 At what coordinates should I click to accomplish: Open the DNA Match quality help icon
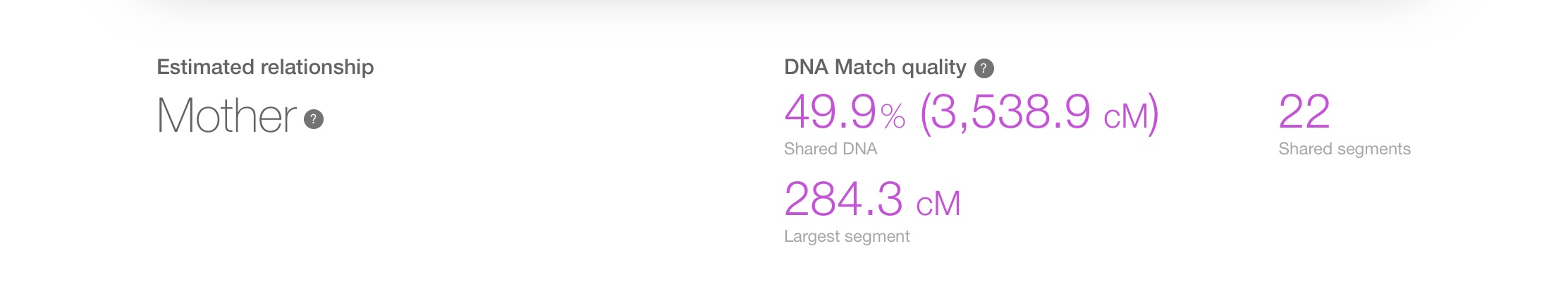[984, 68]
